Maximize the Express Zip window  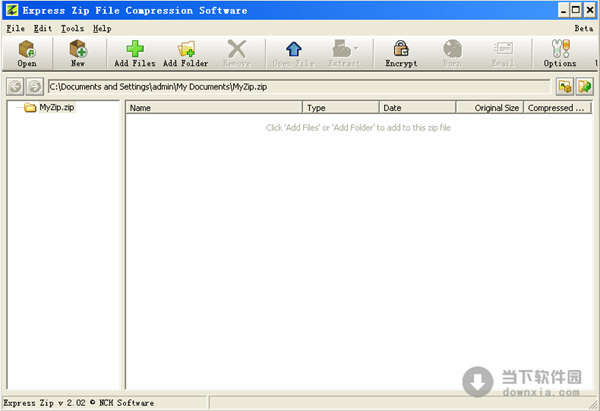[x=576, y=10]
